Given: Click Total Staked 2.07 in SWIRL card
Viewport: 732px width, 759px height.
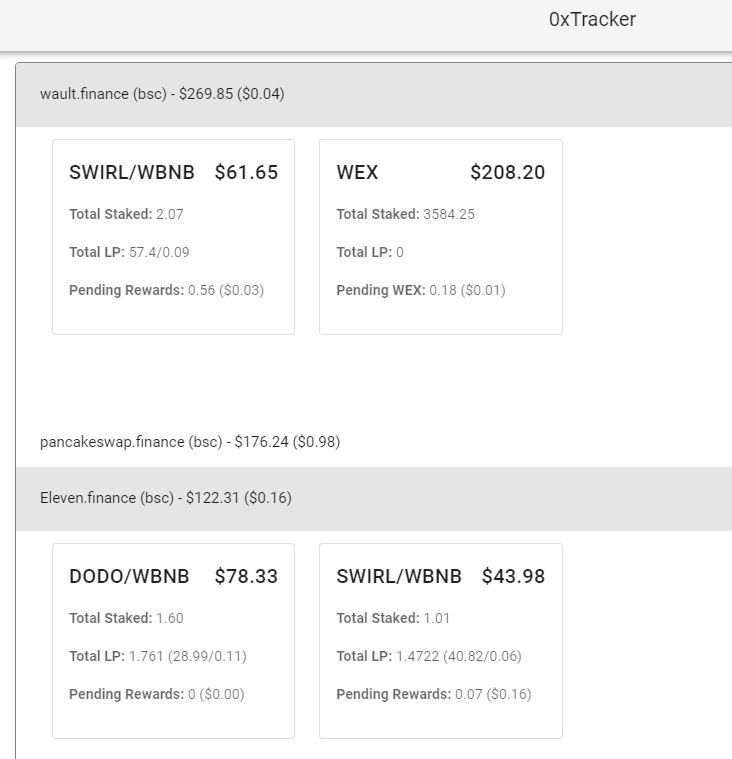Looking at the screenshot, I should tap(126, 214).
